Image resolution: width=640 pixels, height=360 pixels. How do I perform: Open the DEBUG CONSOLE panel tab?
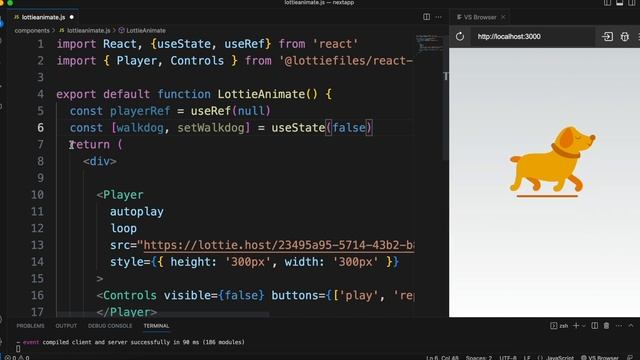pos(110,326)
